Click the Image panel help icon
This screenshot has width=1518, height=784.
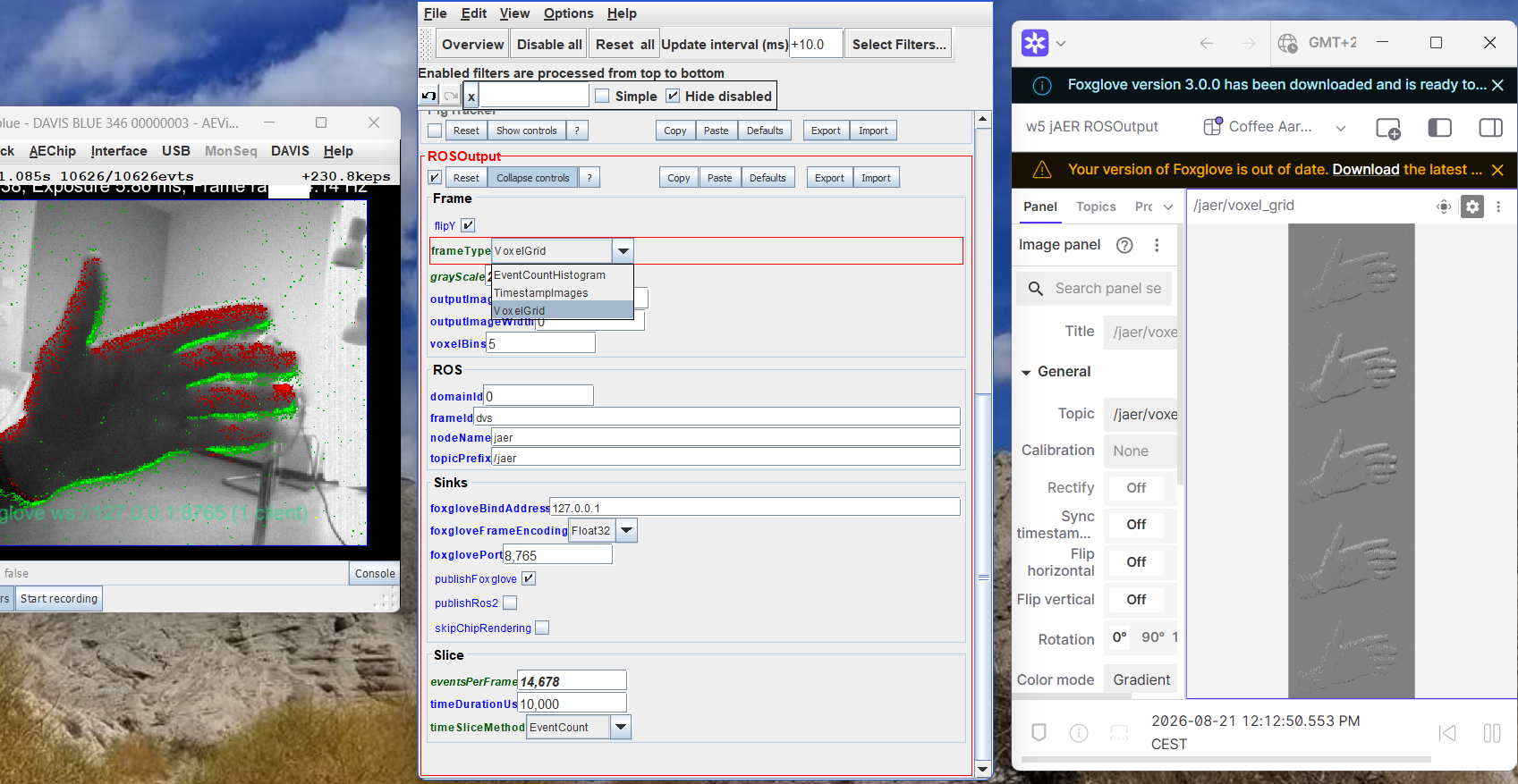click(x=1125, y=245)
